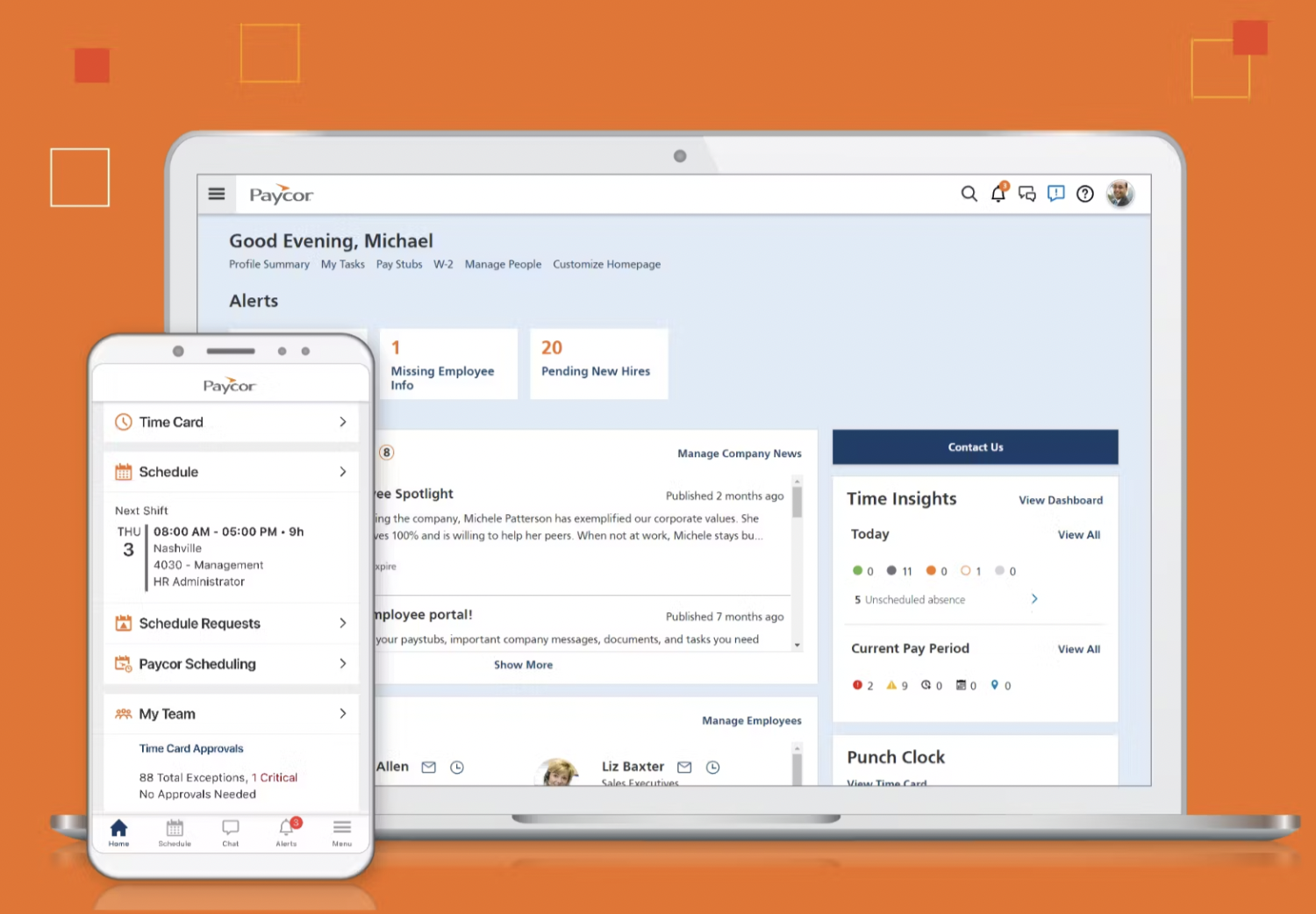Click location pin icon in Current Pay Period
This screenshot has height=914, width=1316.
(x=995, y=685)
